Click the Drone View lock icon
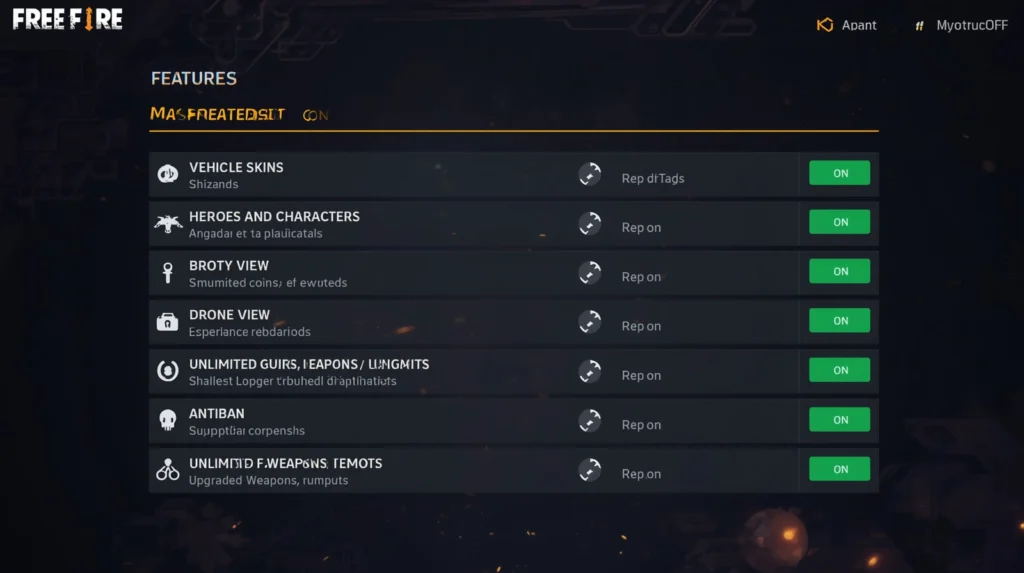Screen dimensions: 1024x573 point(168,322)
